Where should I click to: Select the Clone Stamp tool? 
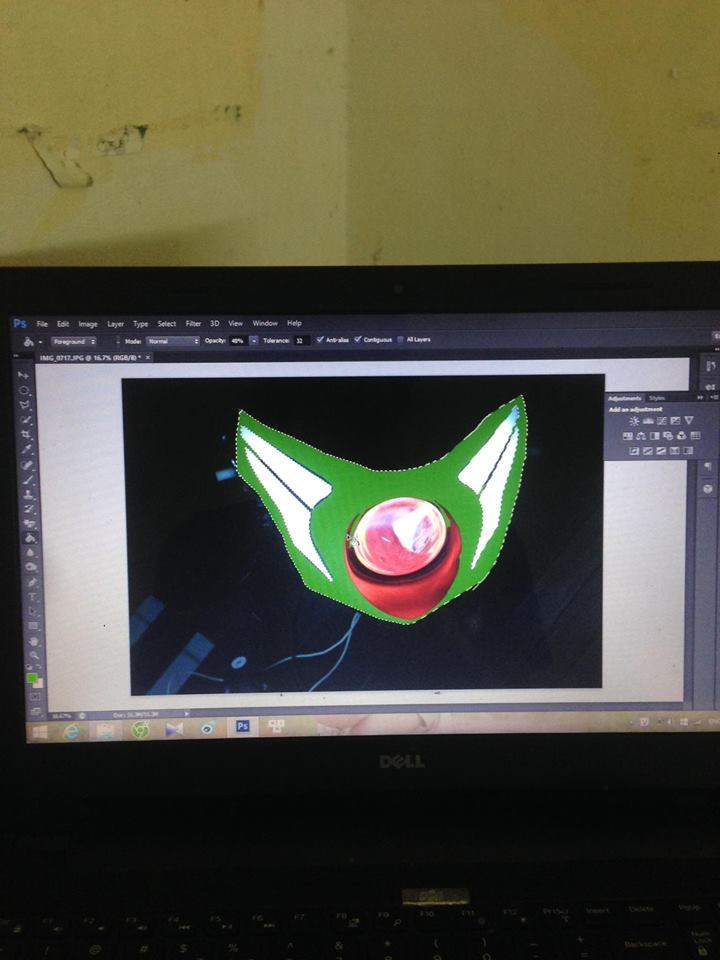point(28,493)
